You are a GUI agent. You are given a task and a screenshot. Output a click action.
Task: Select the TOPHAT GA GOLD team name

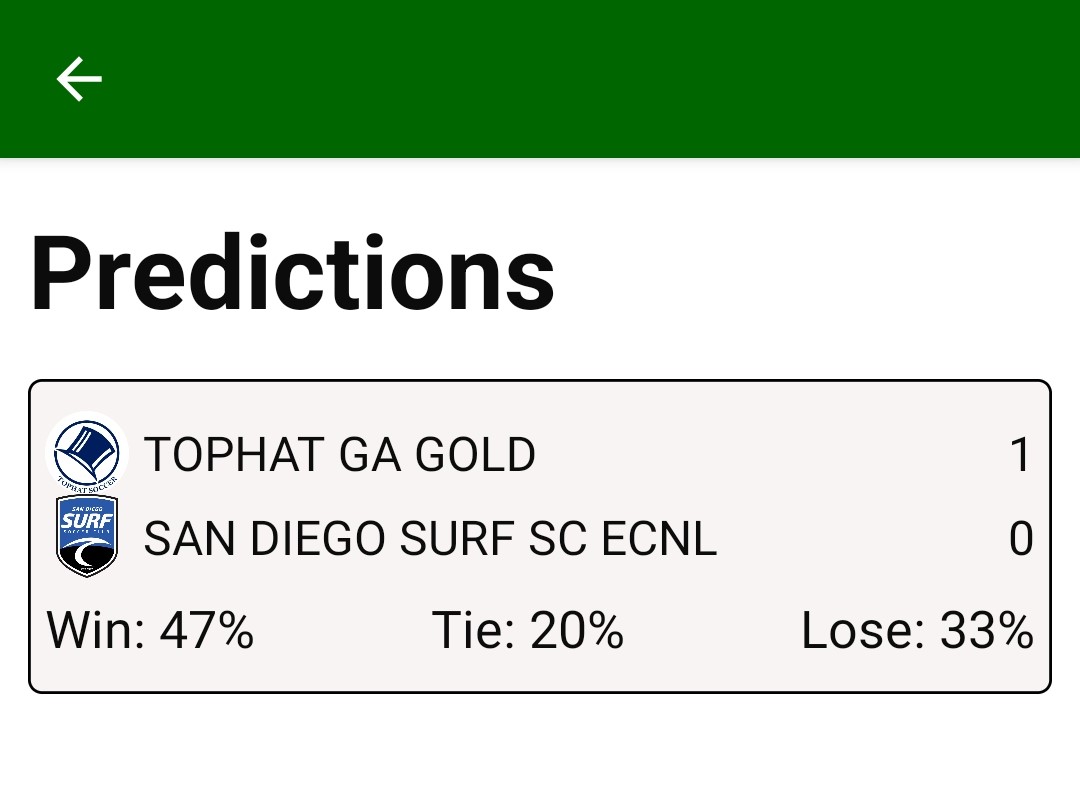[339, 455]
